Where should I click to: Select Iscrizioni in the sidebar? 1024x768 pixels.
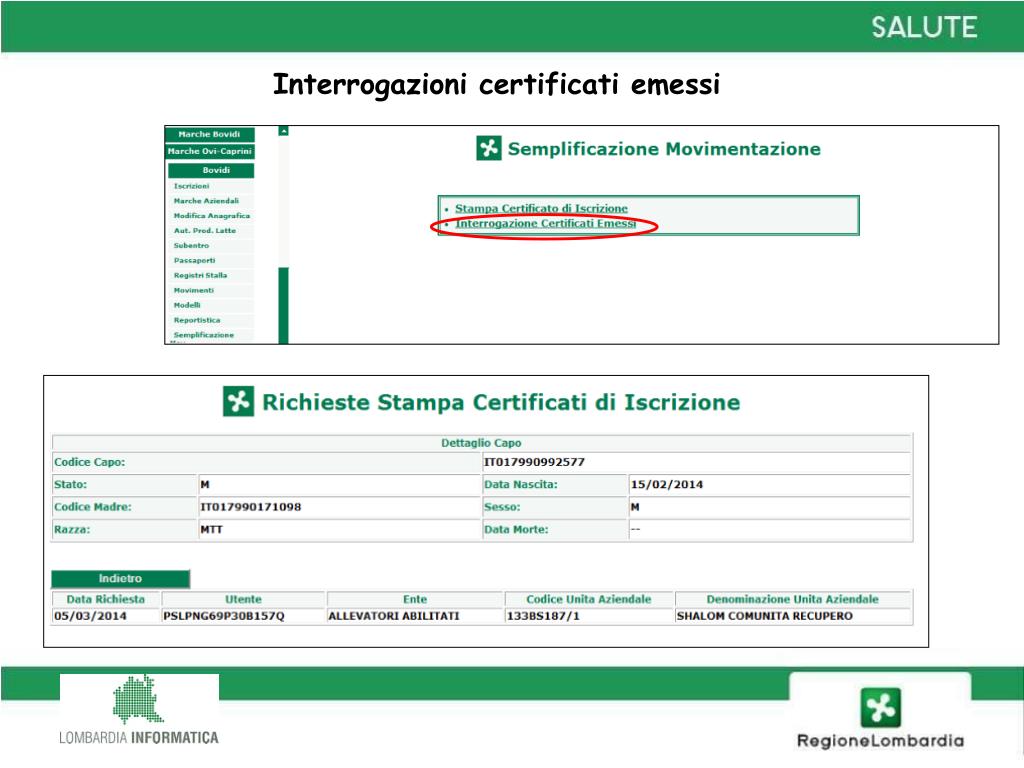tap(191, 186)
